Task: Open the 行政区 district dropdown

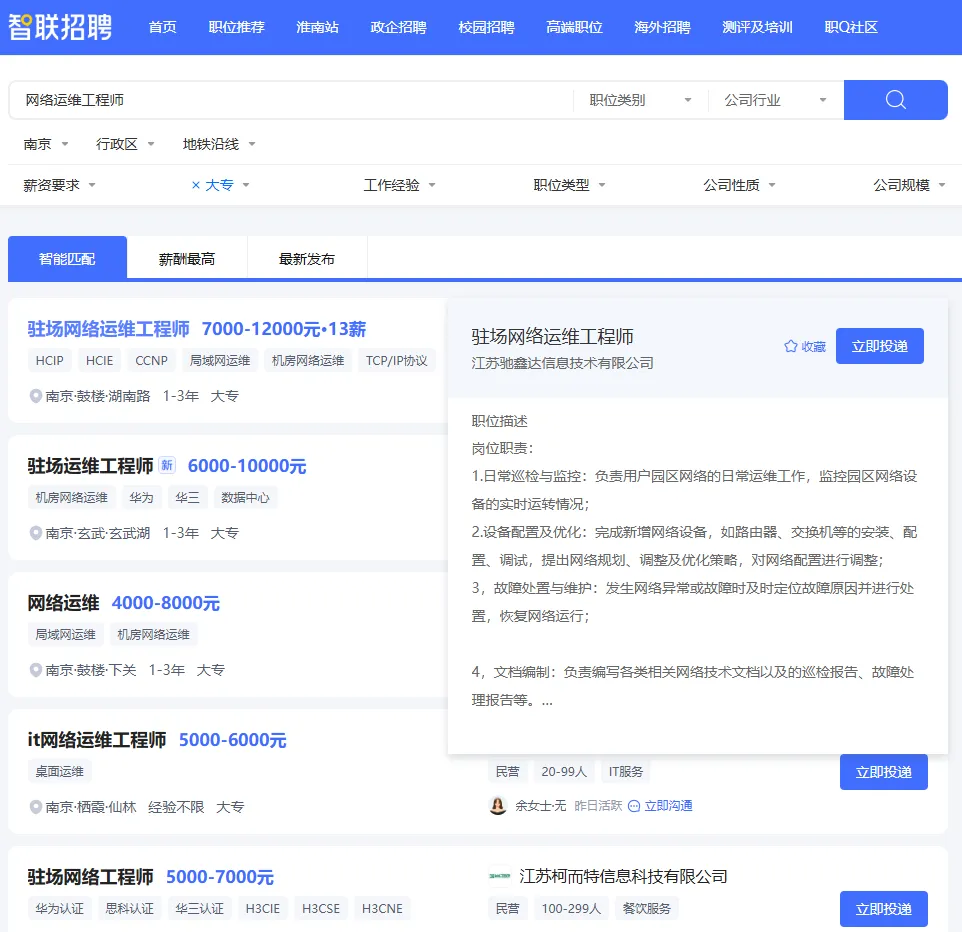Action: click(121, 144)
